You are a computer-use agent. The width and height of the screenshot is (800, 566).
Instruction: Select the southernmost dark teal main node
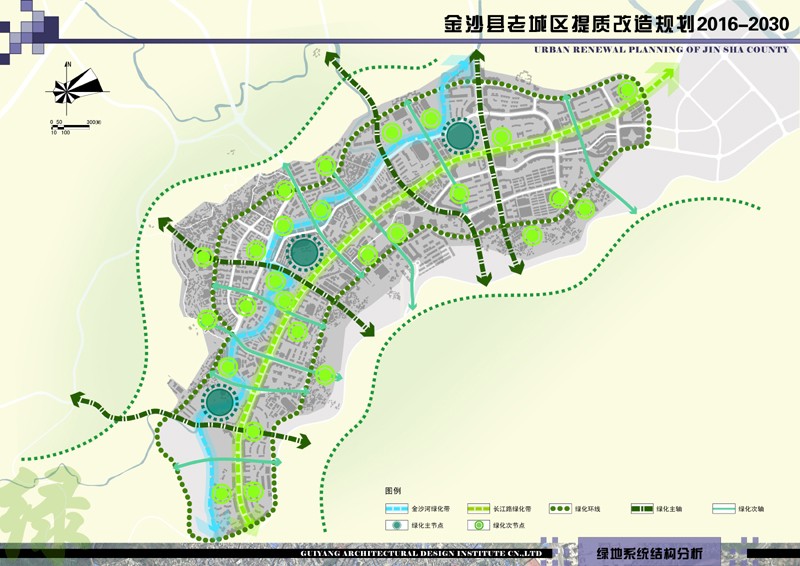[219, 402]
